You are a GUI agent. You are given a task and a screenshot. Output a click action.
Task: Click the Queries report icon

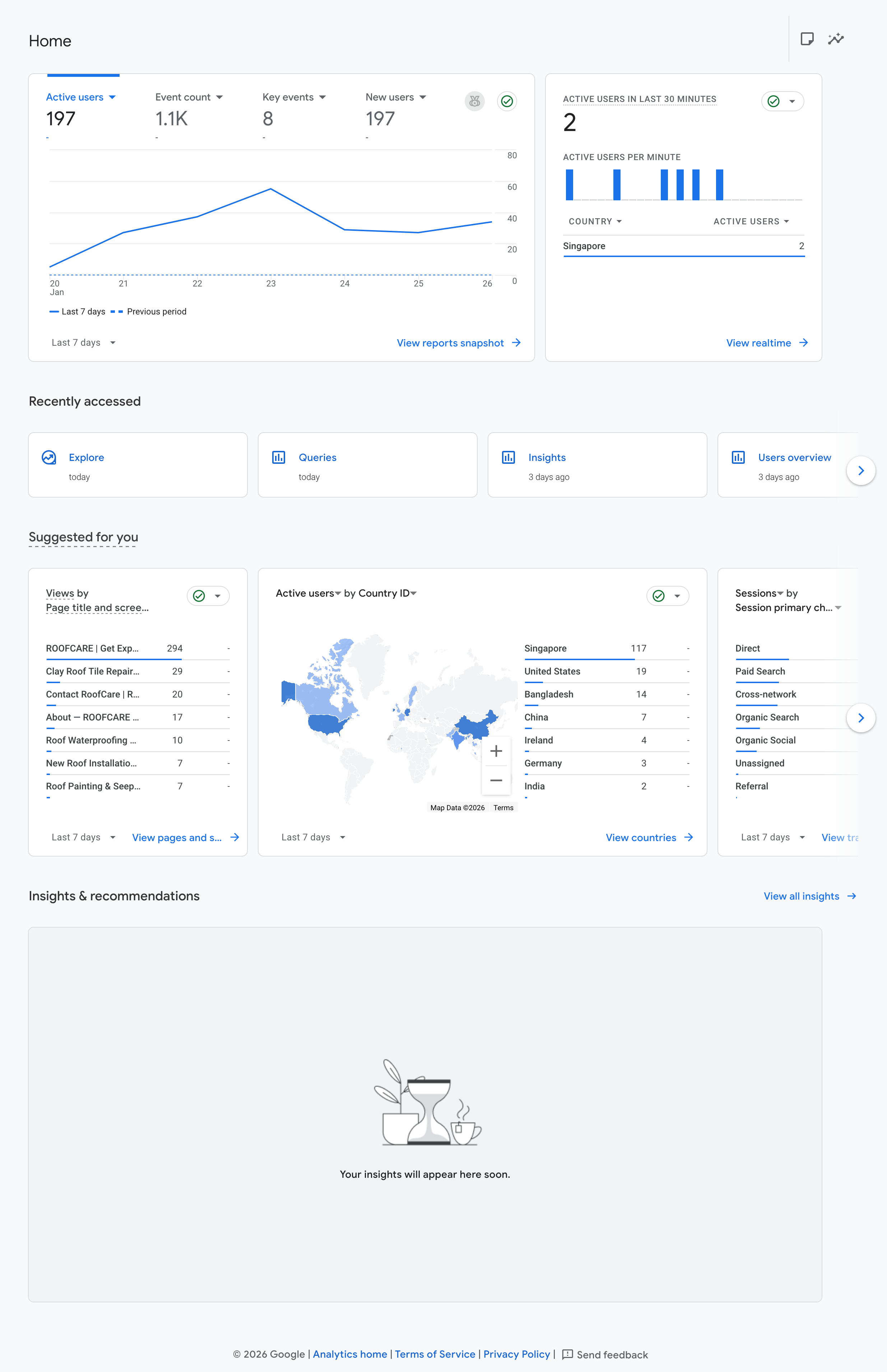[279, 457]
